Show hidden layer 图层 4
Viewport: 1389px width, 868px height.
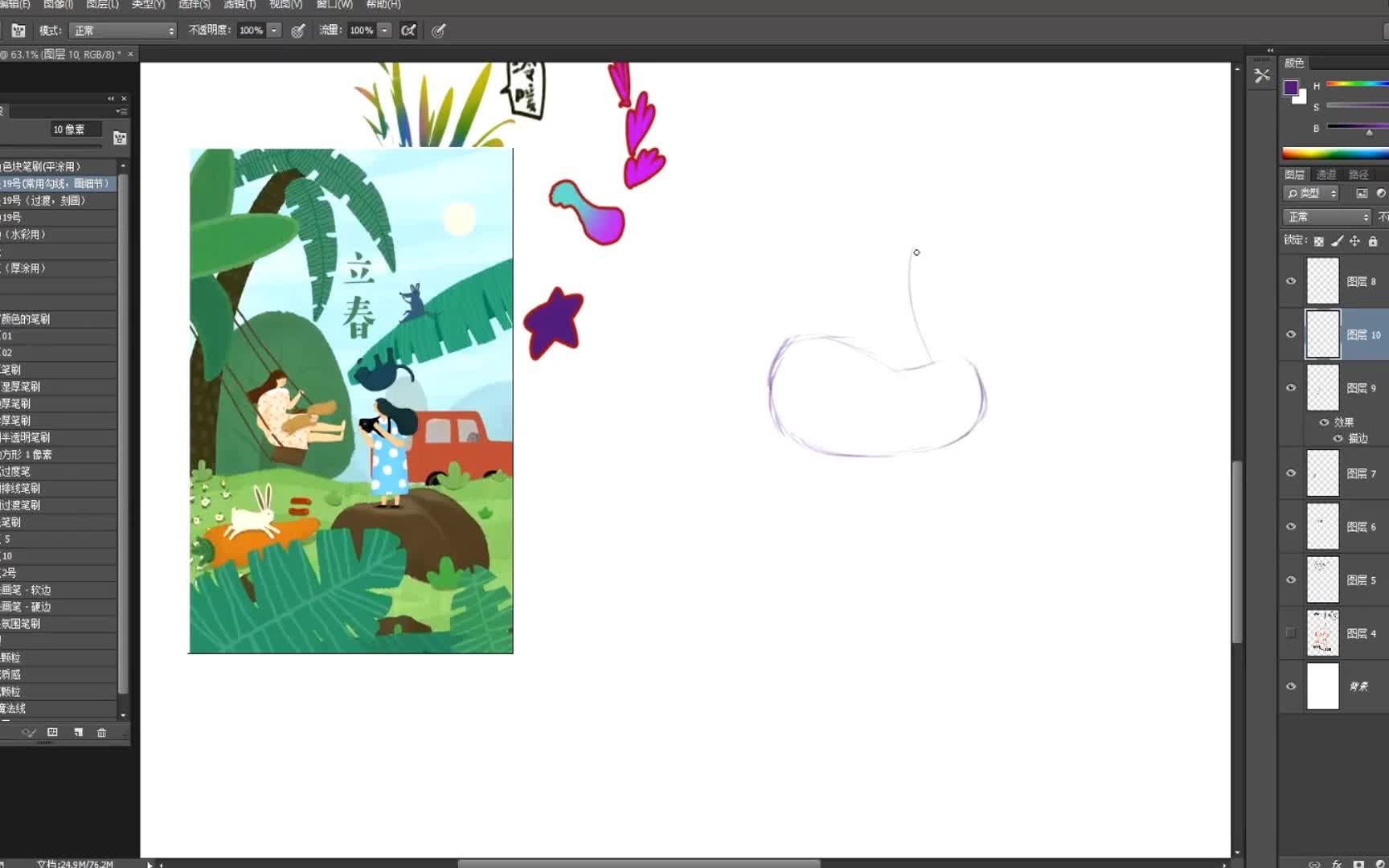click(1291, 633)
